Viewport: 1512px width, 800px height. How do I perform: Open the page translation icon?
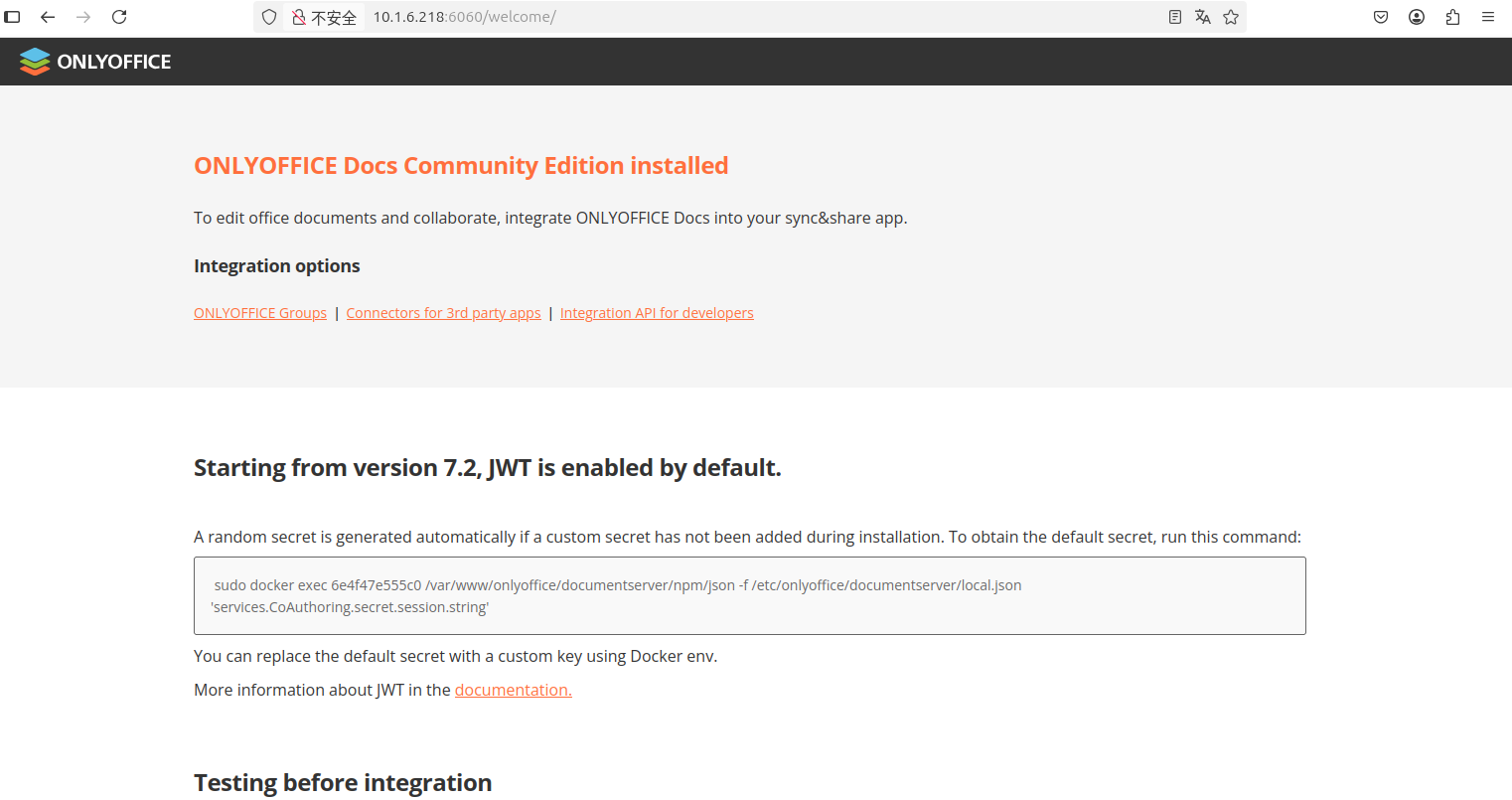[x=1203, y=17]
